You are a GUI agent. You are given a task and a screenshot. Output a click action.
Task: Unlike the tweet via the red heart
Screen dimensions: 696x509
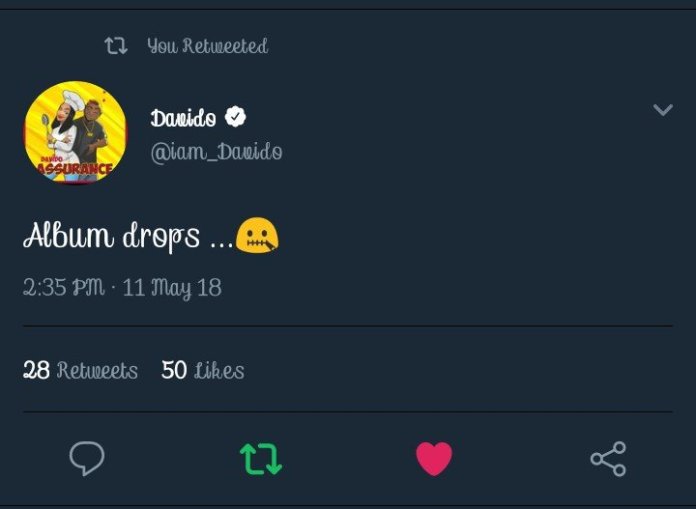(x=434, y=459)
